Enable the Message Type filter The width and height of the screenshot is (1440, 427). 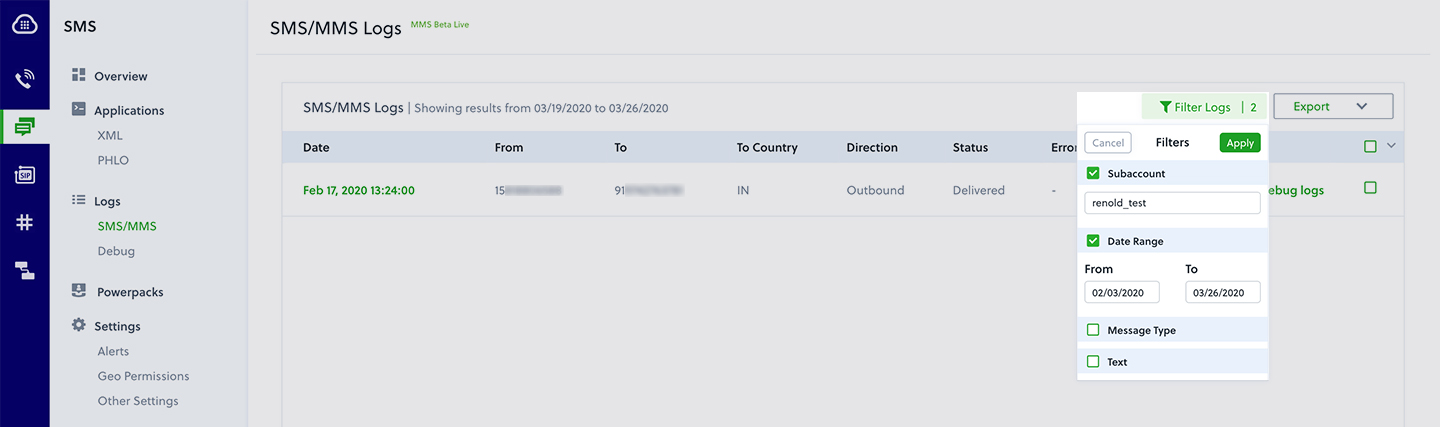coord(1093,330)
